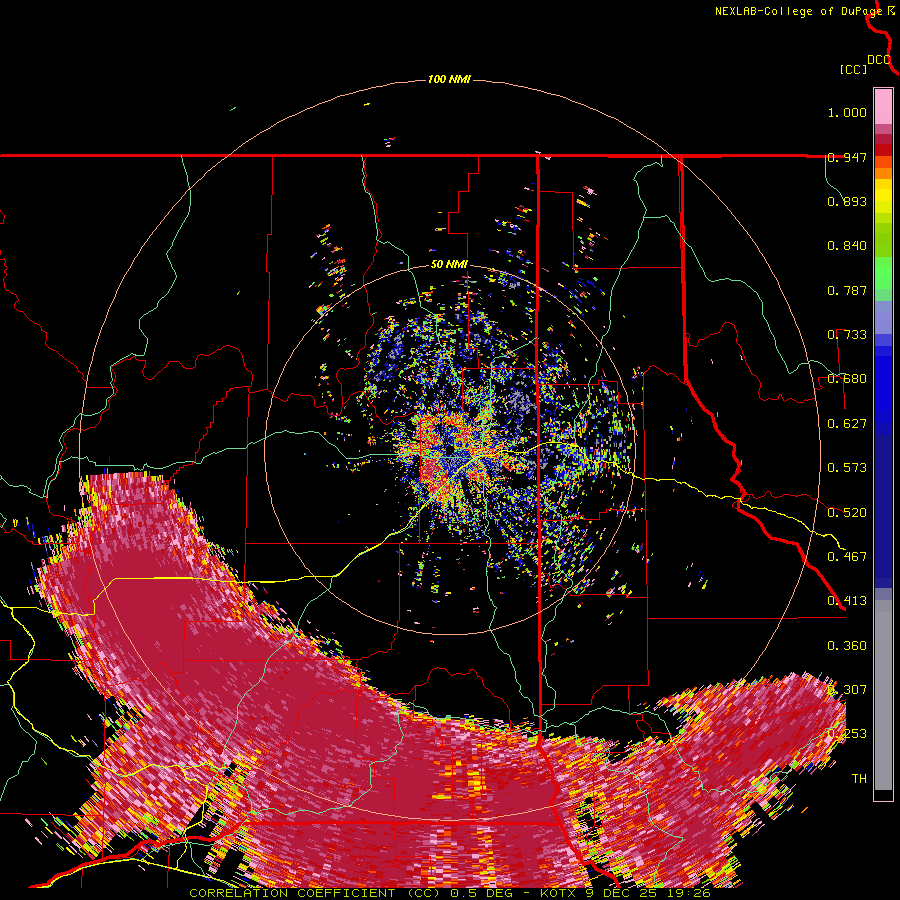Click the 50 NMI range ring label

pos(449,265)
